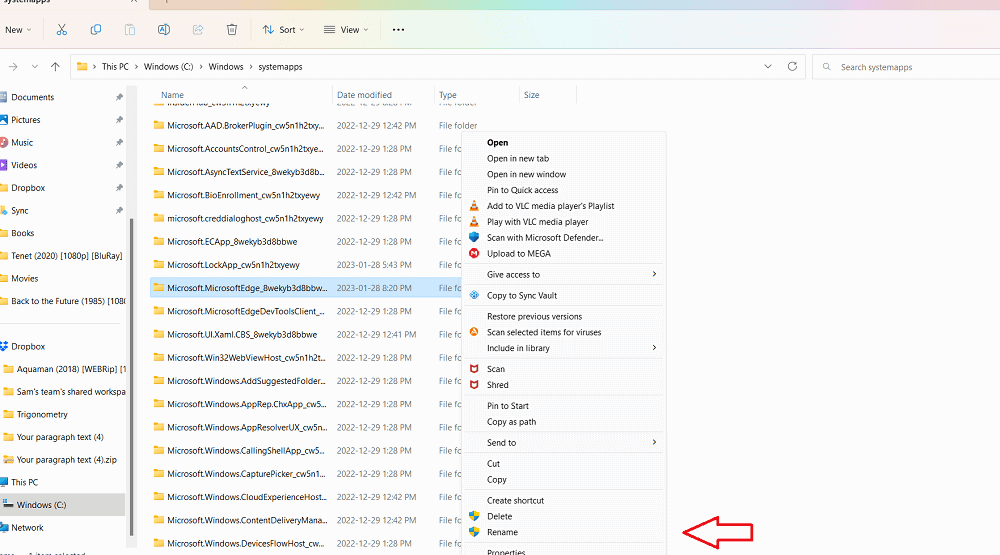1000x555 pixels.
Task: Open the See more three-dots menu
Action: pos(399,29)
